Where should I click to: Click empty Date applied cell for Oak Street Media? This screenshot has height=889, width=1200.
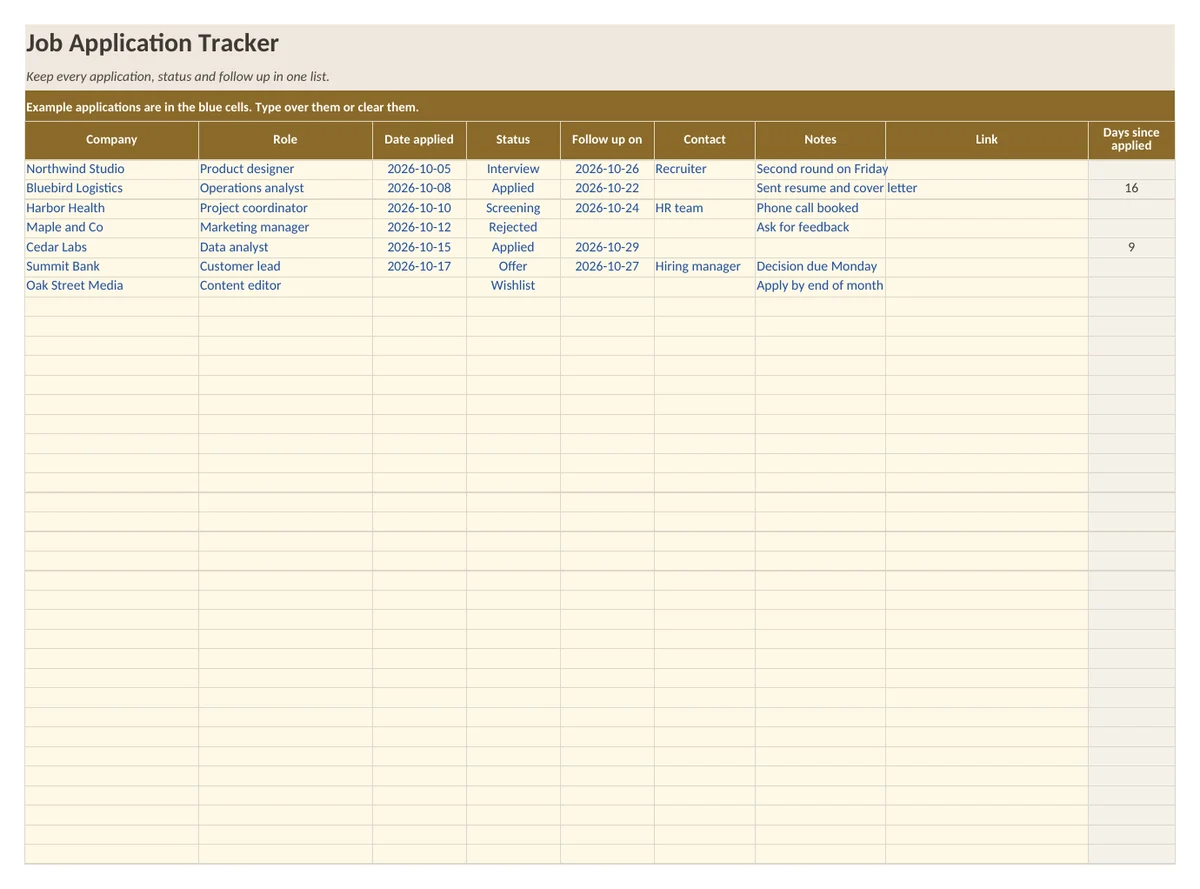[x=419, y=286]
